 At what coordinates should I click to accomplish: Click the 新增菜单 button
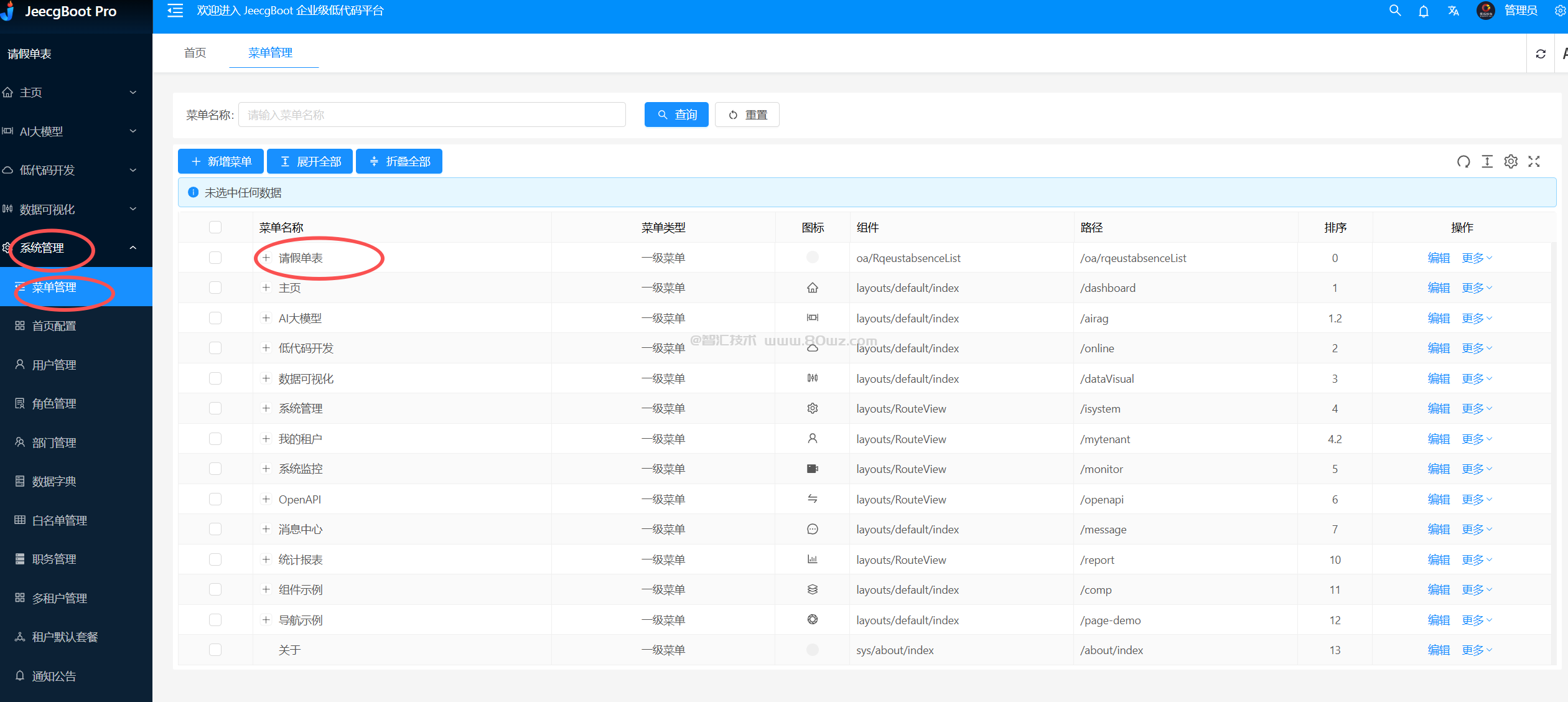point(221,161)
